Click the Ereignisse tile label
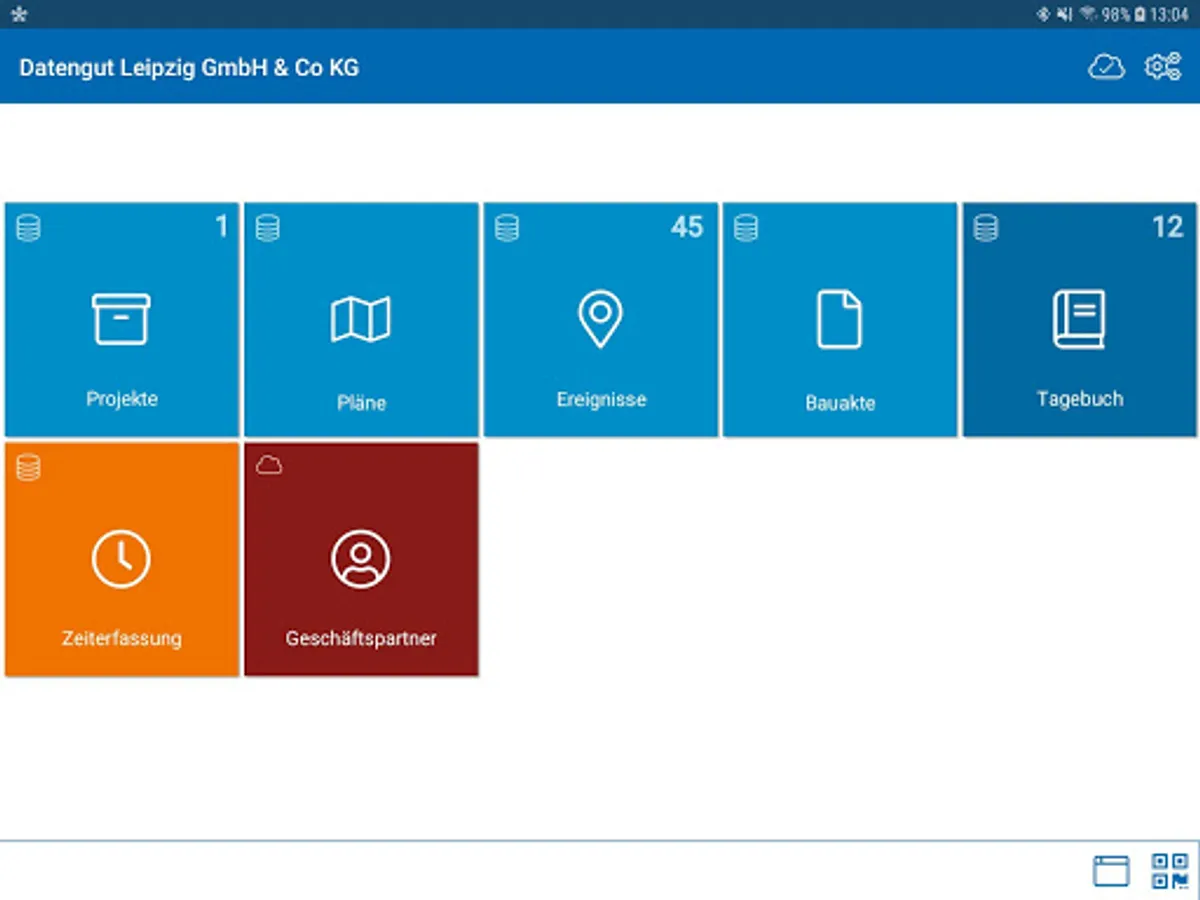1200x900 pixels. coord(601,400)
